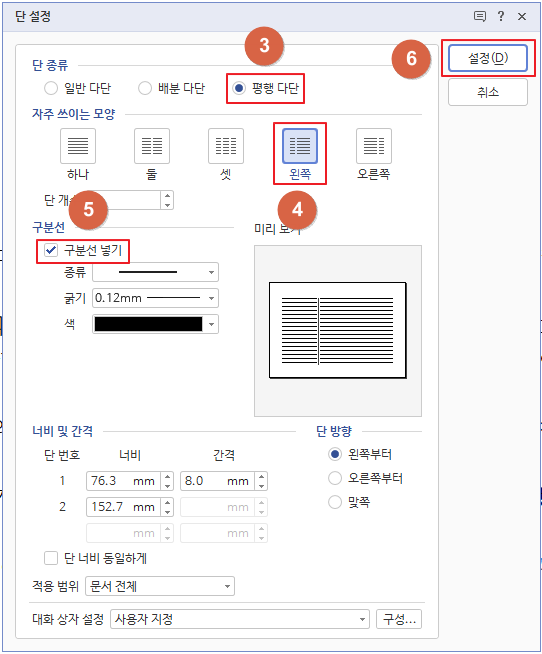Close the 단 설정 dialog
This screenshot has width=542, height=654.
click(x=522, y=16)
